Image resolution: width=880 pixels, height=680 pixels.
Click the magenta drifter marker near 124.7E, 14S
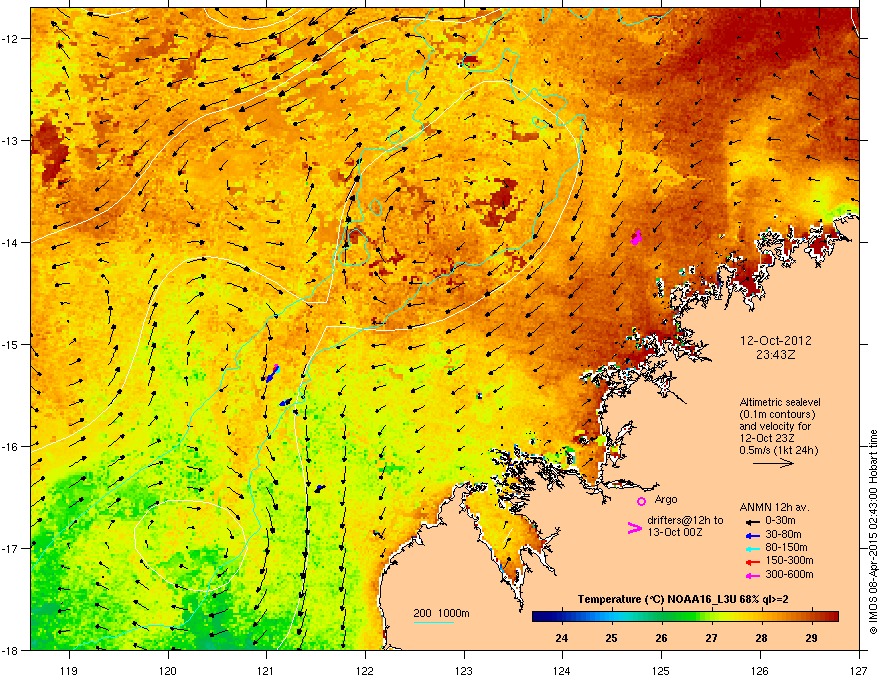(636, 237)
